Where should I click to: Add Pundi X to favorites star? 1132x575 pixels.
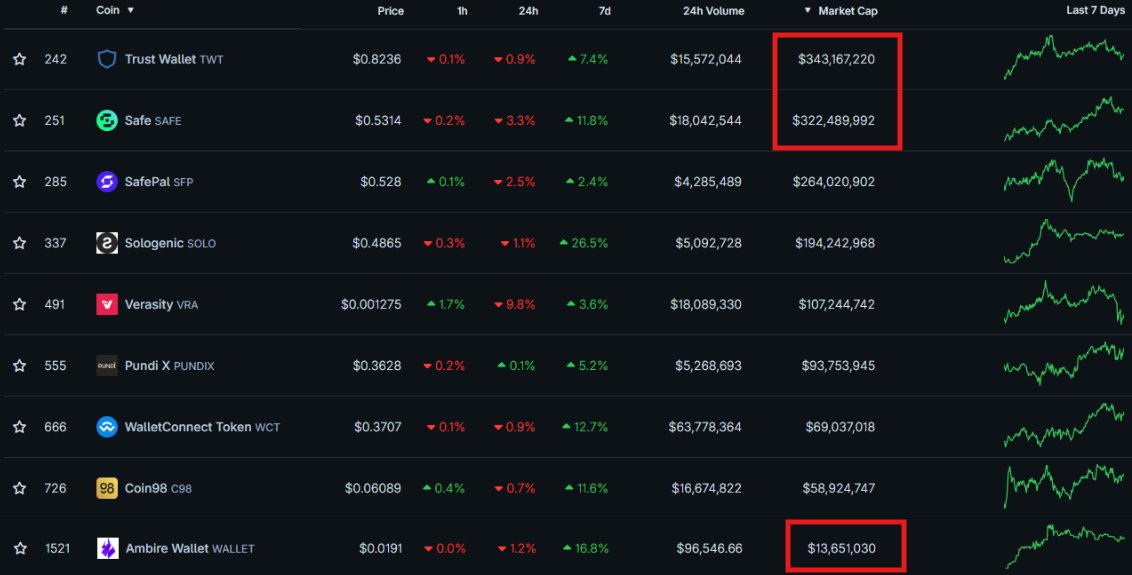19,366
